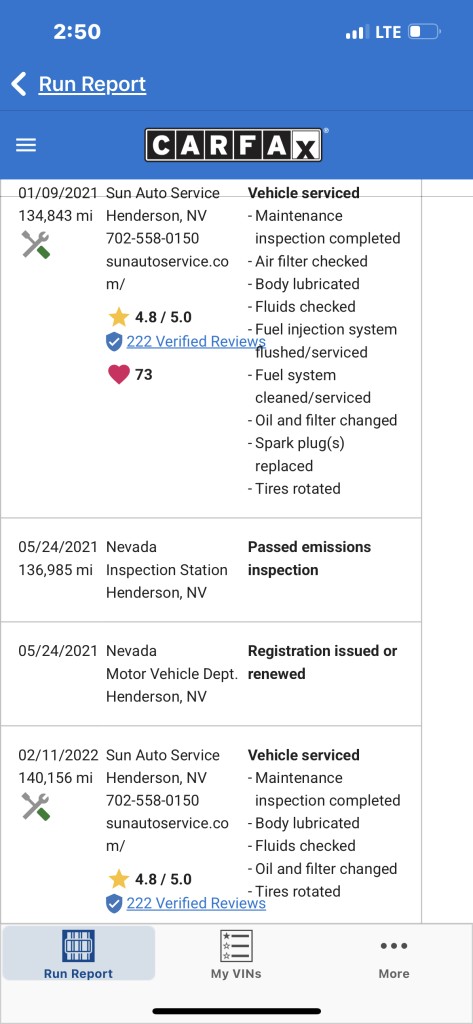The image size is (473, 1024).
Task: Tap the verified shield icon in first entry
Action: (114, 342)
